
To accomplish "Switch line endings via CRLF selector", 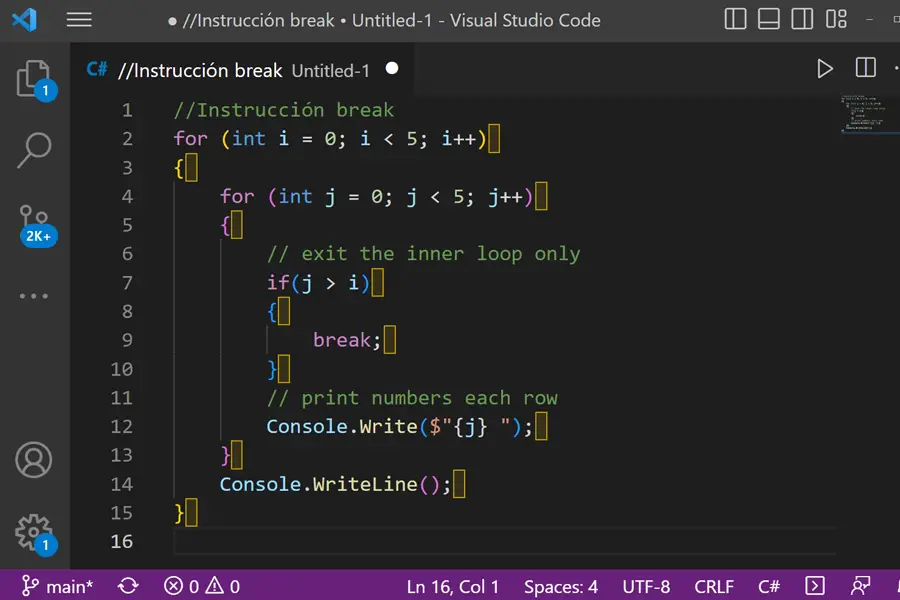I will point(712,586).
